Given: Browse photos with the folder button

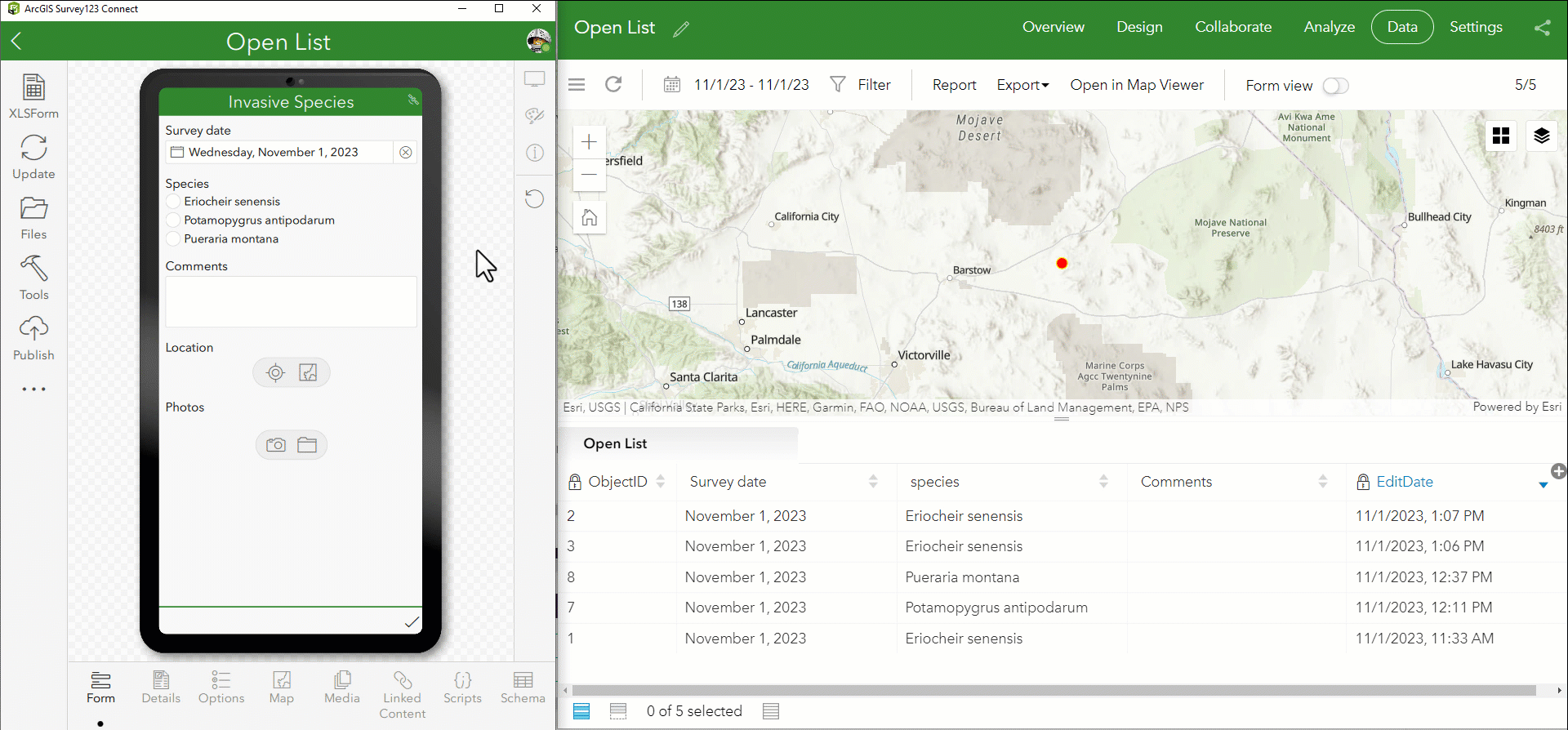Looking at the screenshot, I should (307, 445).
